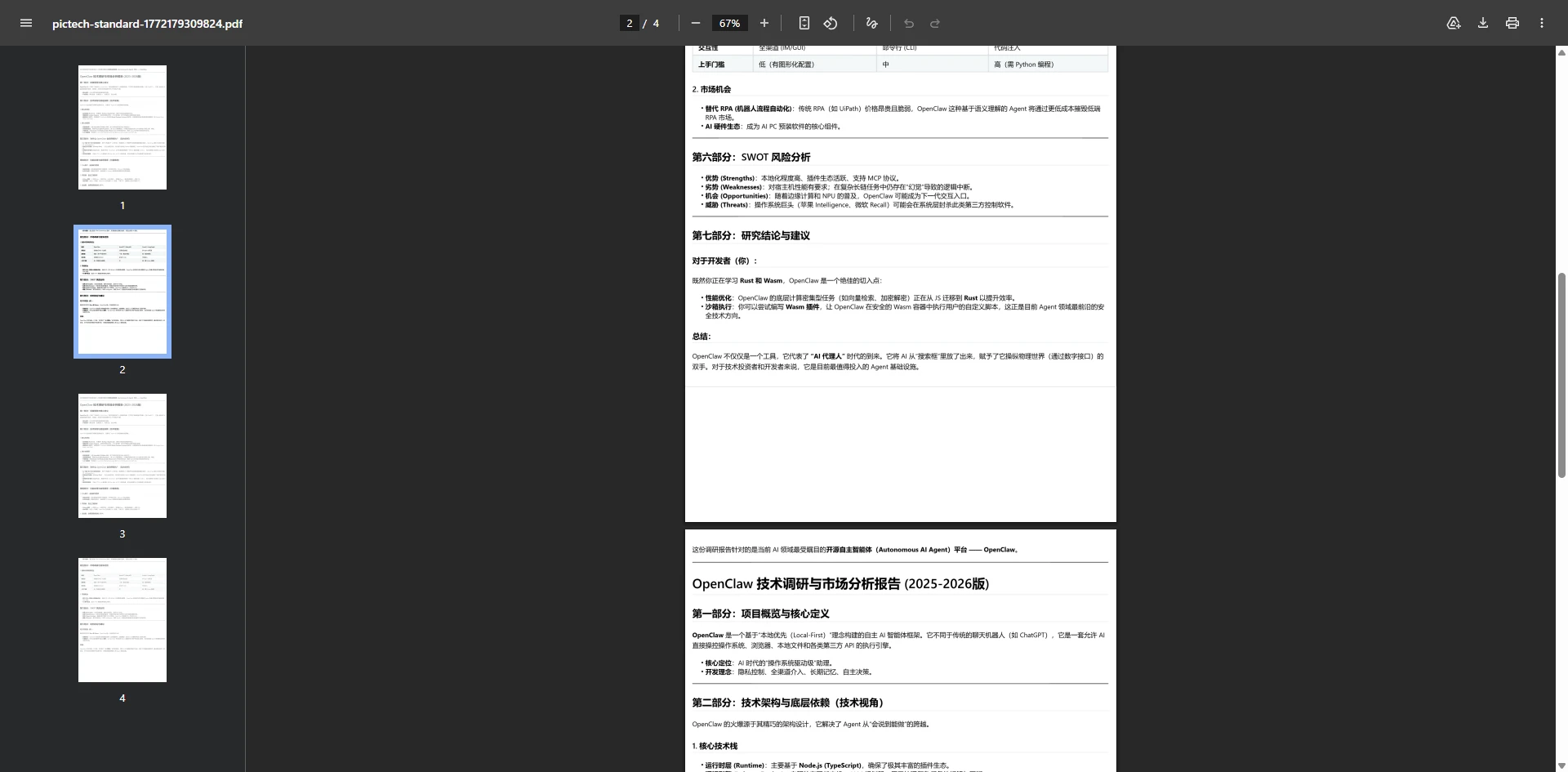Rotate the page counterclockwise

tap(831, 23)
